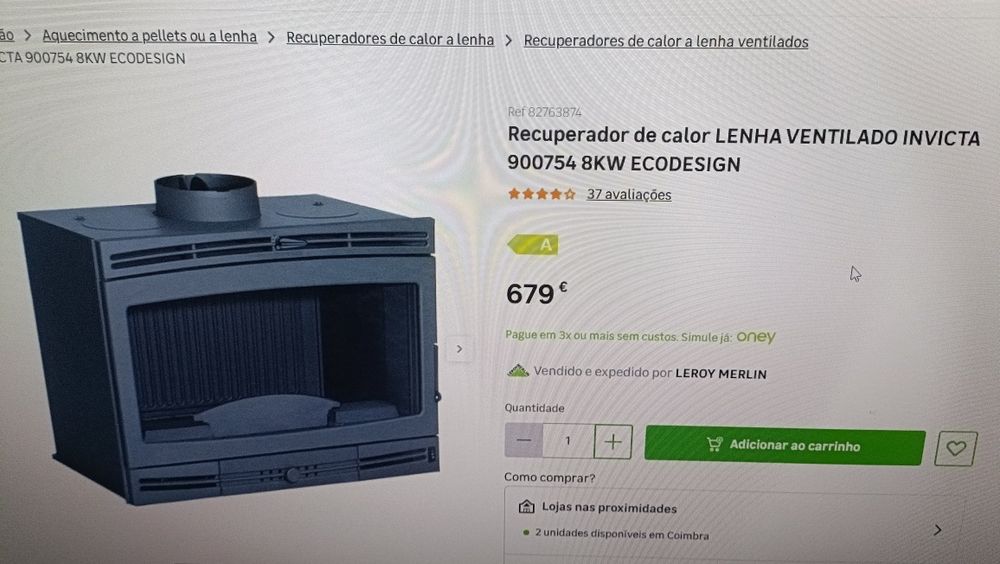Open the energy class A label

(533, 244)
